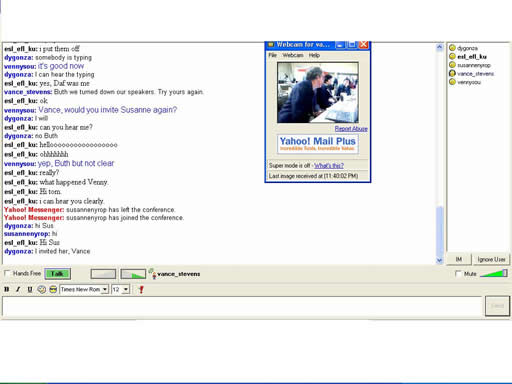Close the Webcam window
The image size is (512, 384).
(363, 44)
